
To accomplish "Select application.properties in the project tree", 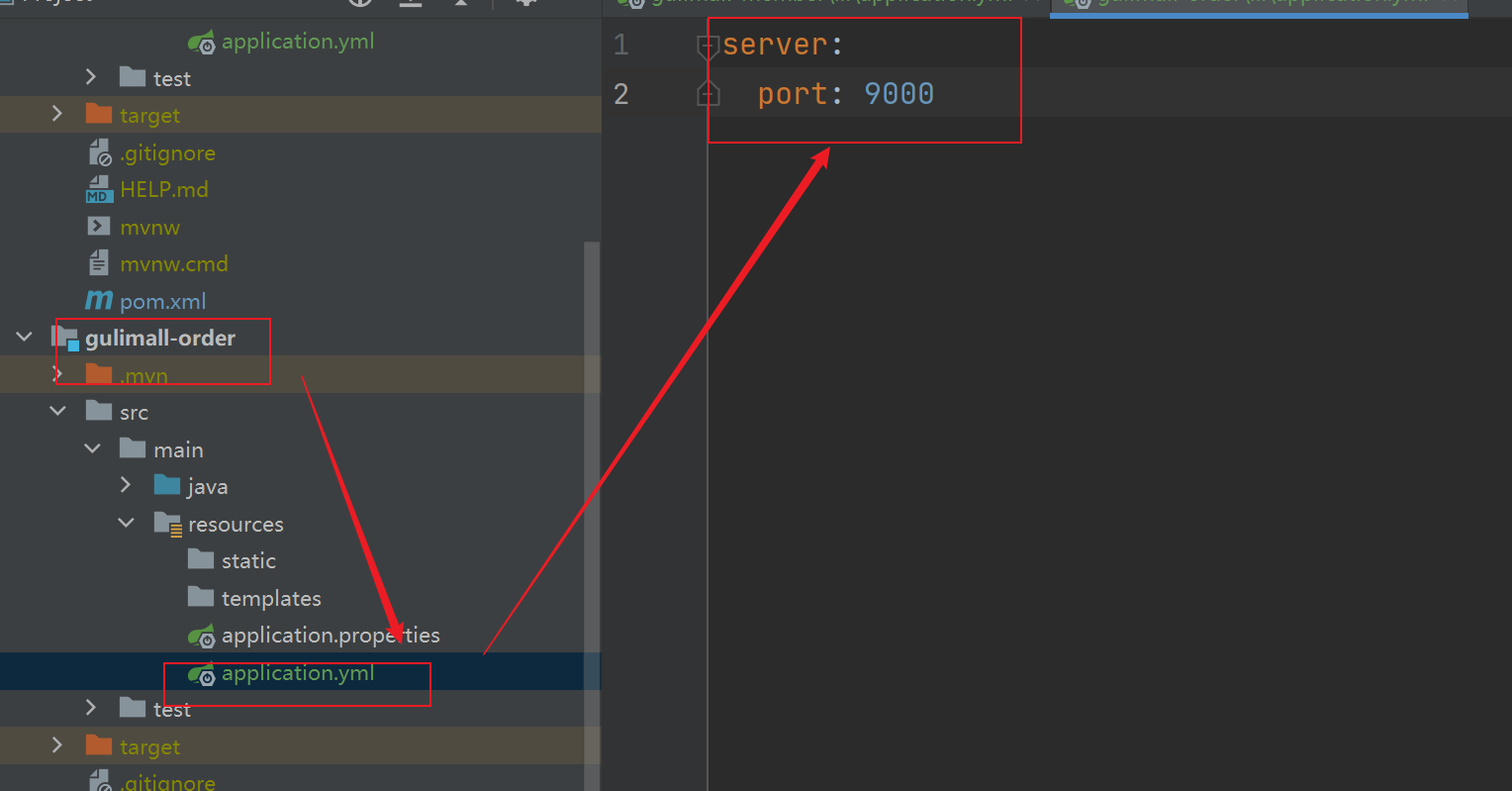I will pos(331,636).
